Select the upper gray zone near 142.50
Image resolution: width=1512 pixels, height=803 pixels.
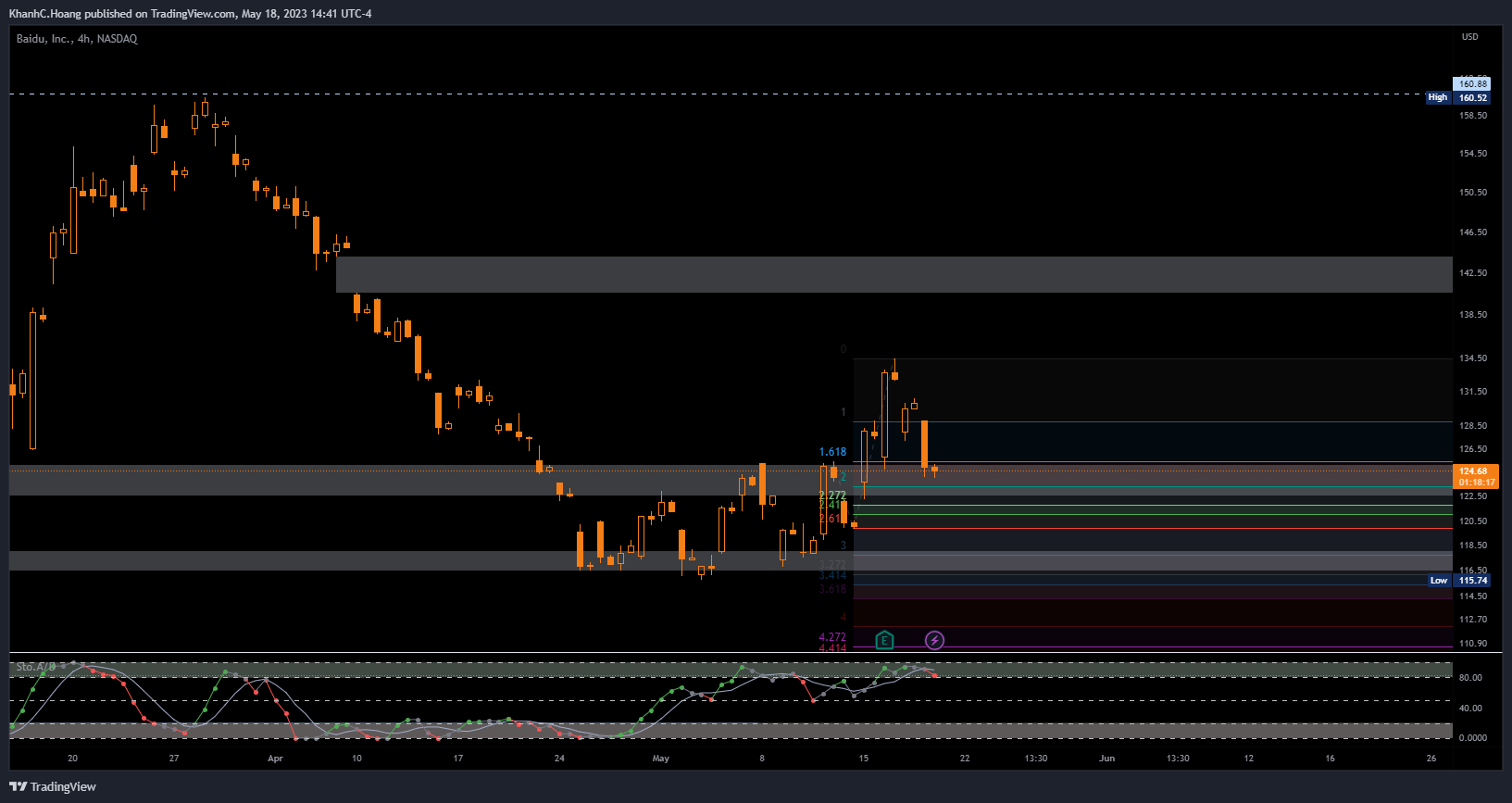click(x=893, y=274)
